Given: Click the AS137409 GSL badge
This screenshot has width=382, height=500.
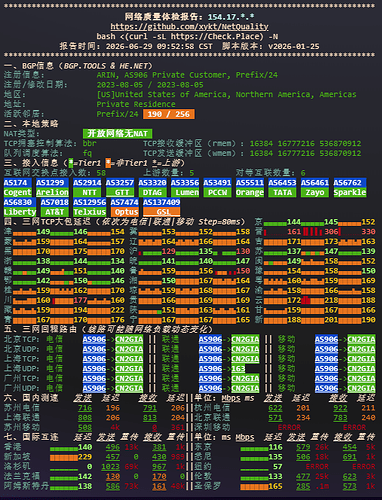Looking at the screenshot, I should coord(162,207).
